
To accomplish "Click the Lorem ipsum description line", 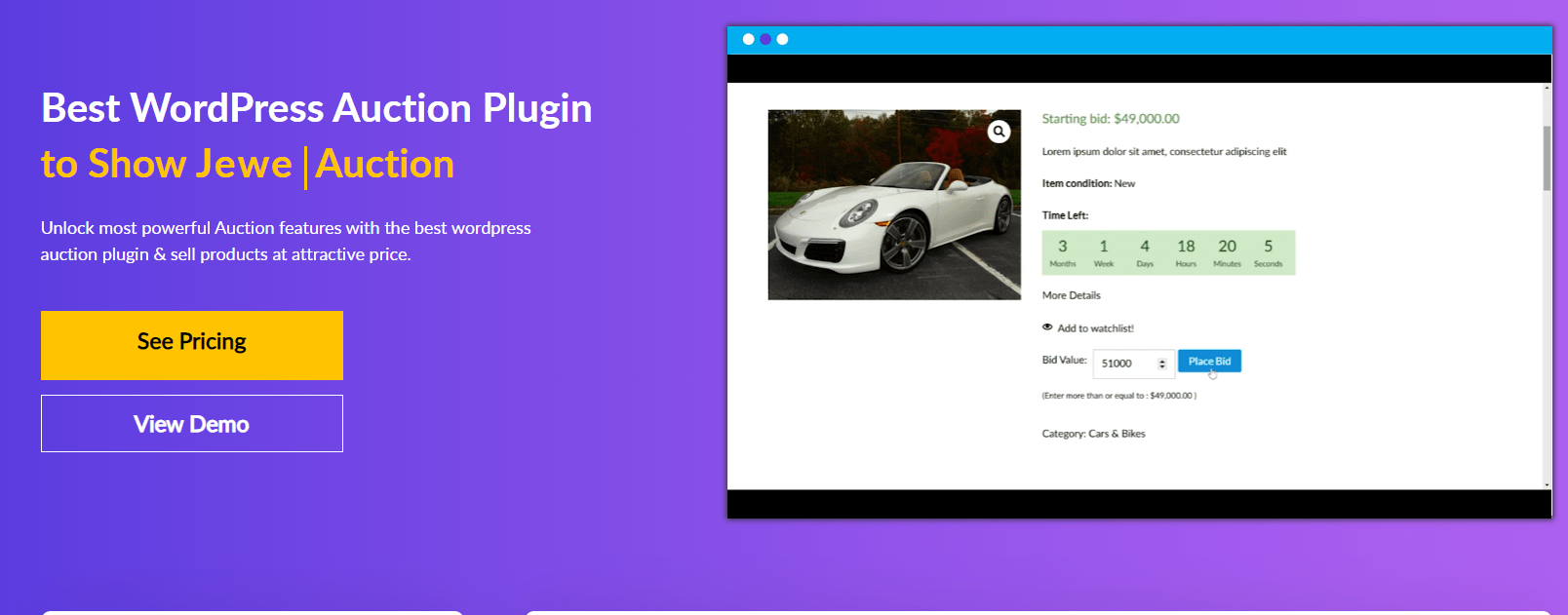I will (x=1164, y=152).
